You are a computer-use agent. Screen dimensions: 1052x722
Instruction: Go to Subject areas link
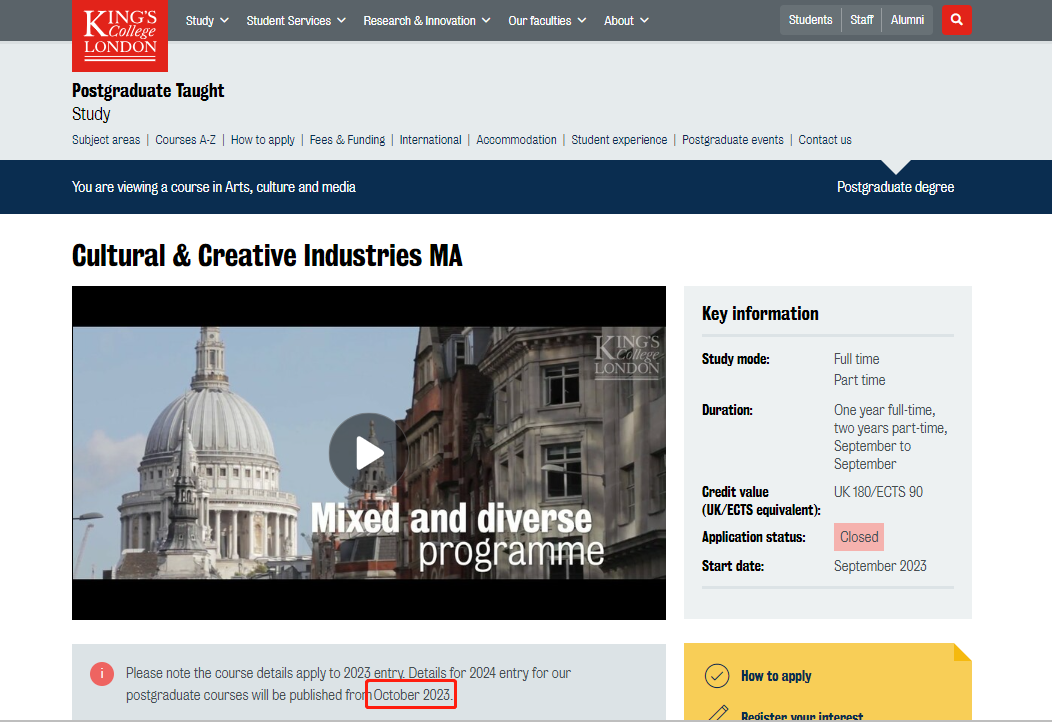coord(106,140)
